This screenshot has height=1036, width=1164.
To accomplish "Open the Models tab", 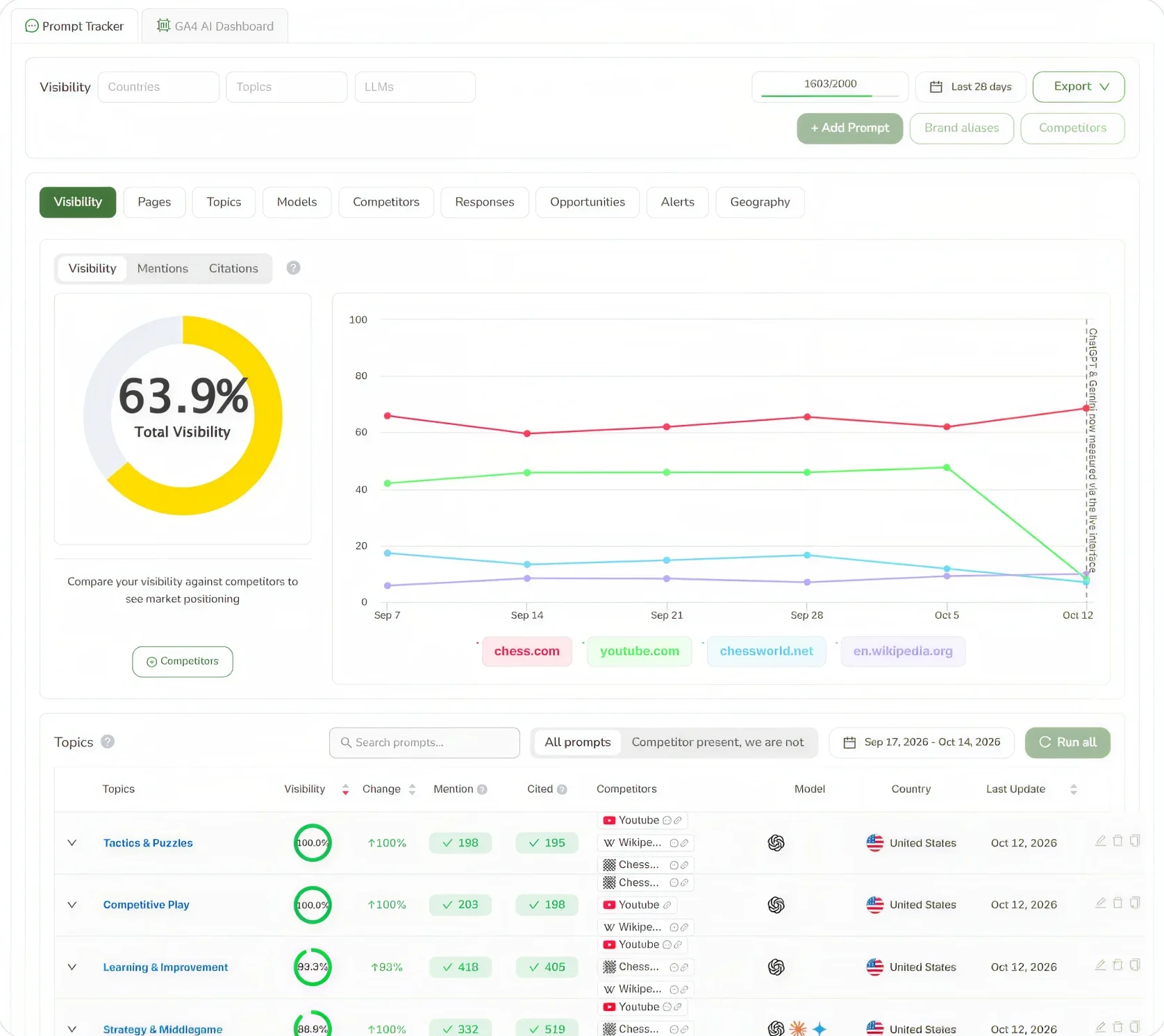I will click(297, 202).
